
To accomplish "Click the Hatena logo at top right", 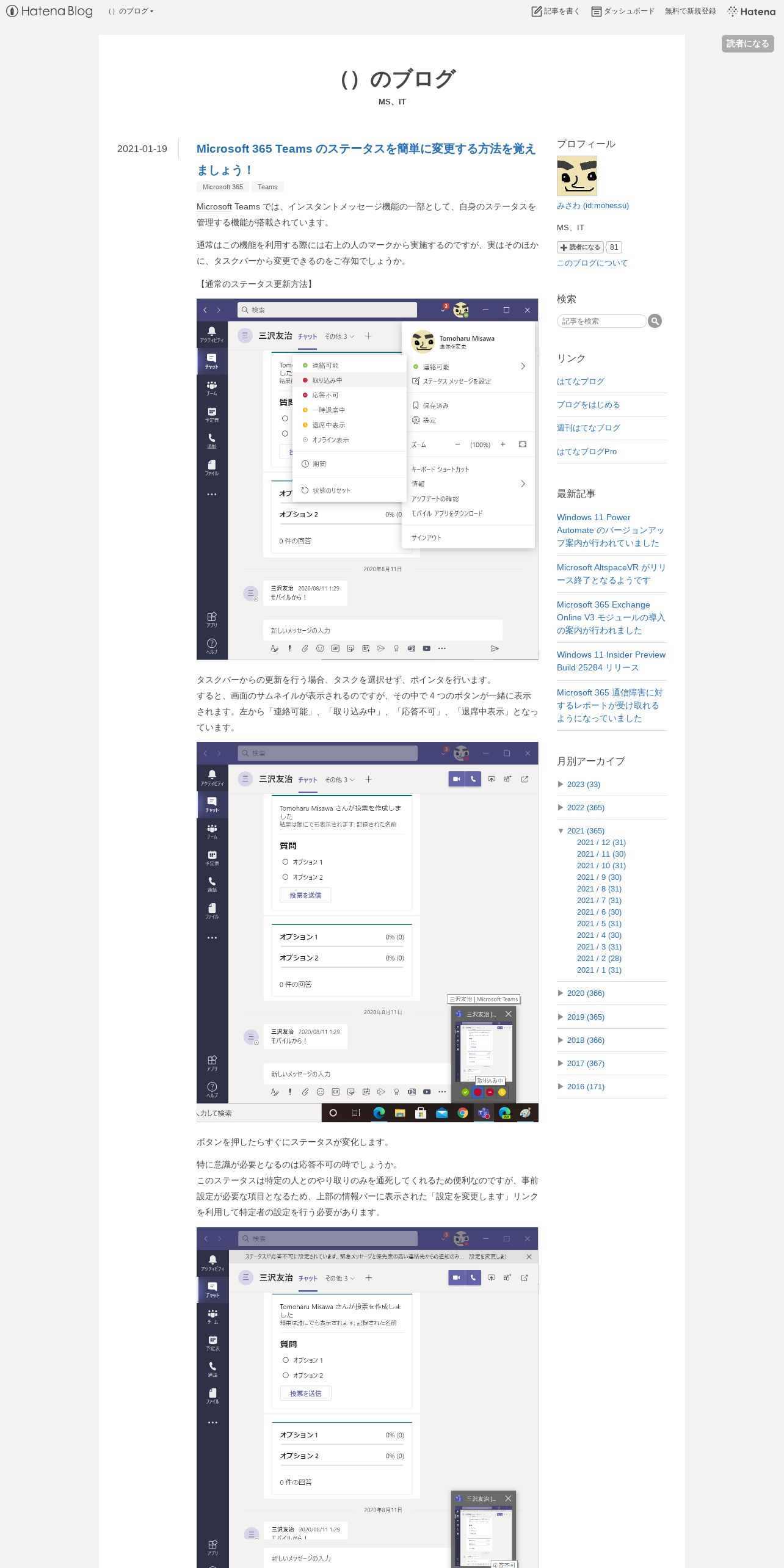I will 751,11.
